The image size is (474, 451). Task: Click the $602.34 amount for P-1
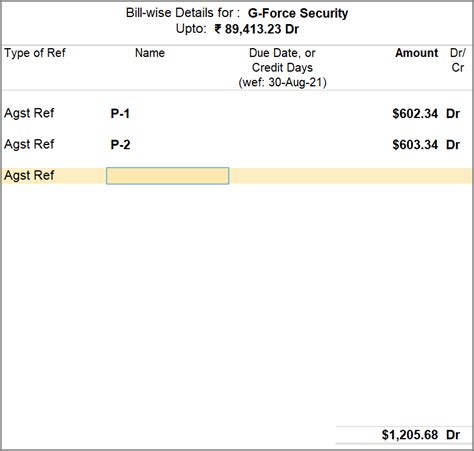pos(415,114)
